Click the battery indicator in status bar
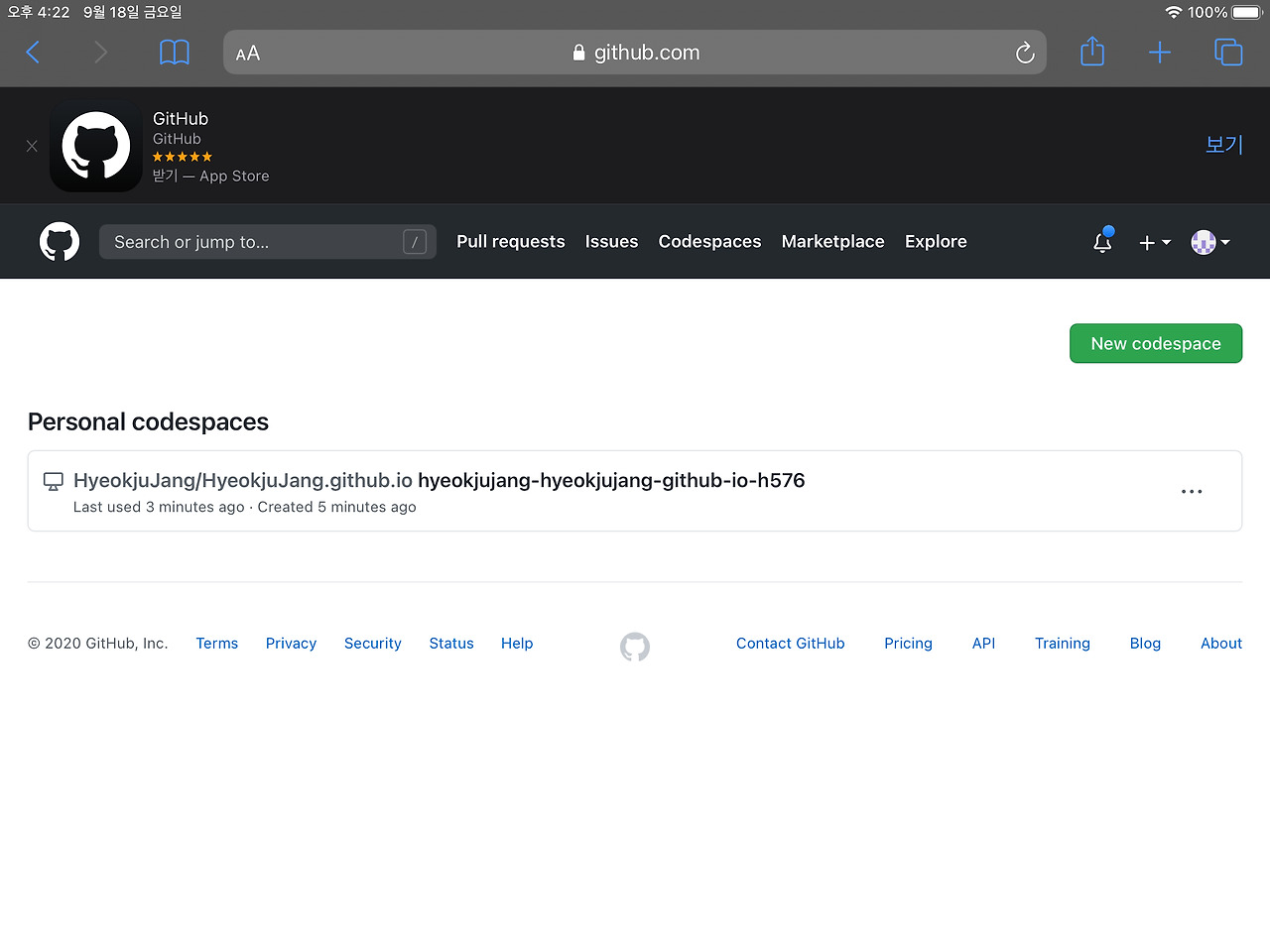Viewport: 1270px width, 952px height. (x=1234, y=12)
